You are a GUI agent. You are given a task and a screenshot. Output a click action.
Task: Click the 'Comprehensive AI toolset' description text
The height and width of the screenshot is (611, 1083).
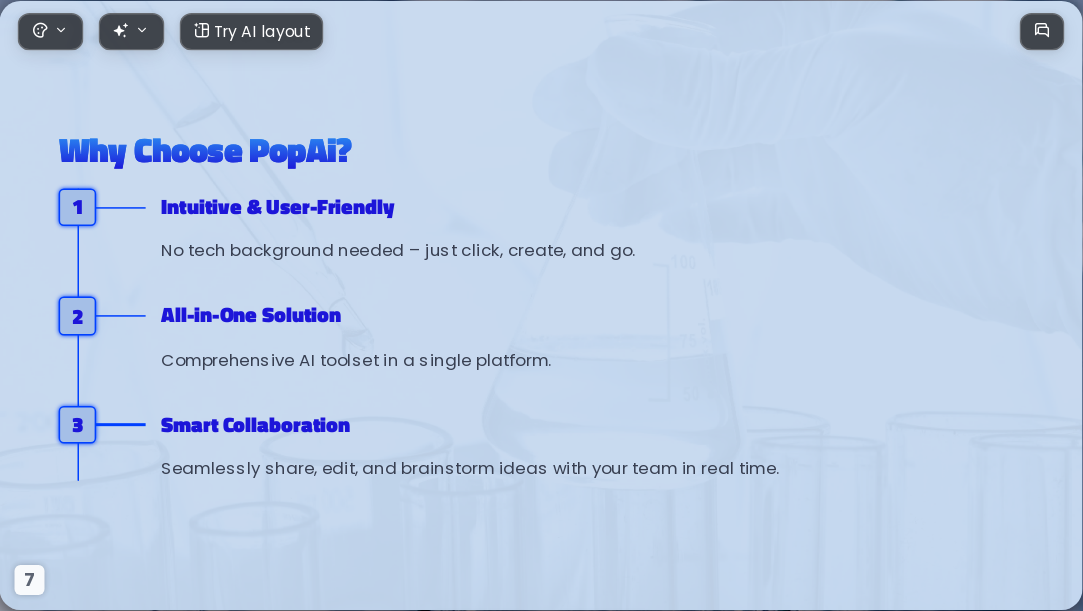356,360
